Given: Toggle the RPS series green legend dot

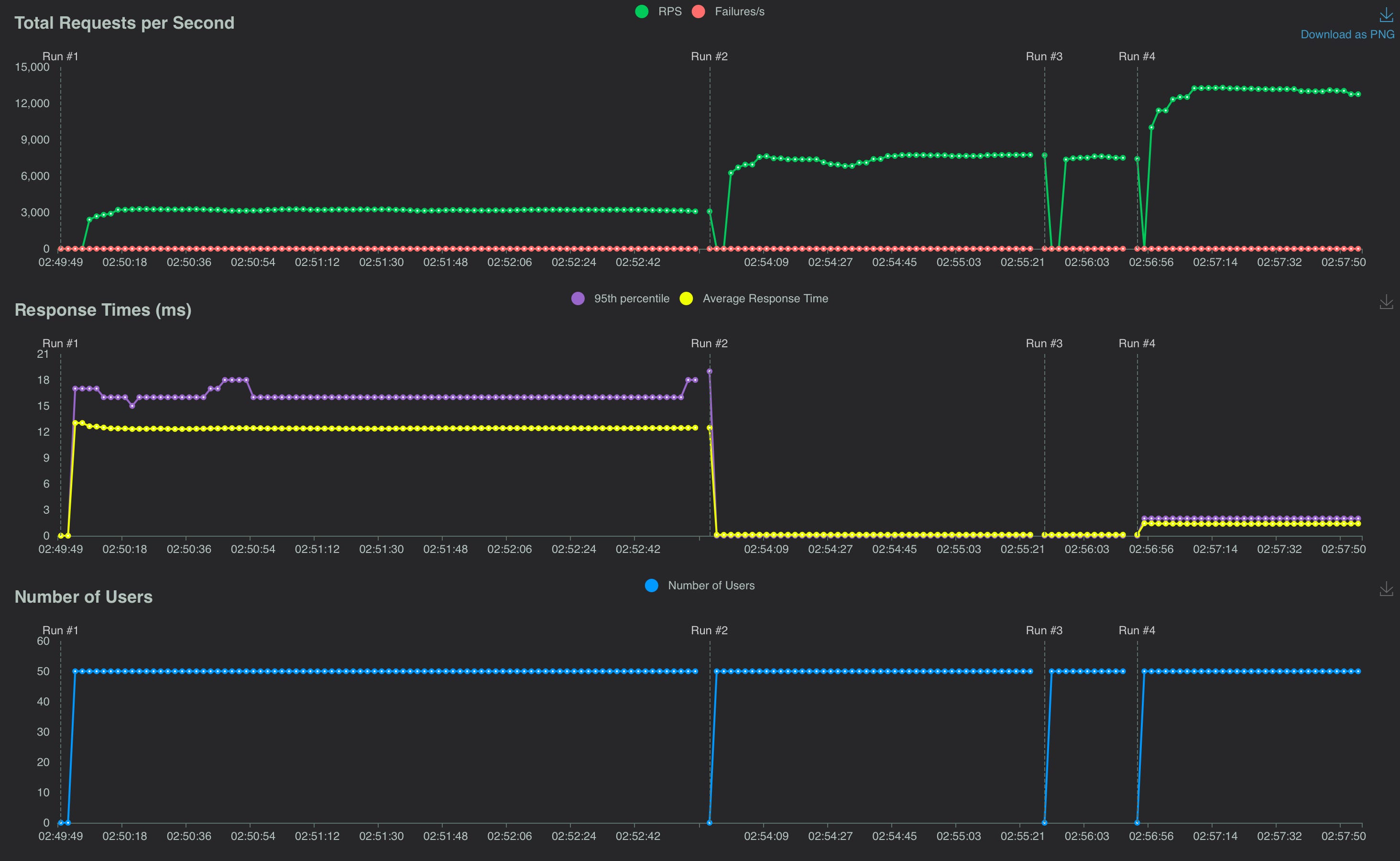Looking at the screenshot, I should 641,11.
